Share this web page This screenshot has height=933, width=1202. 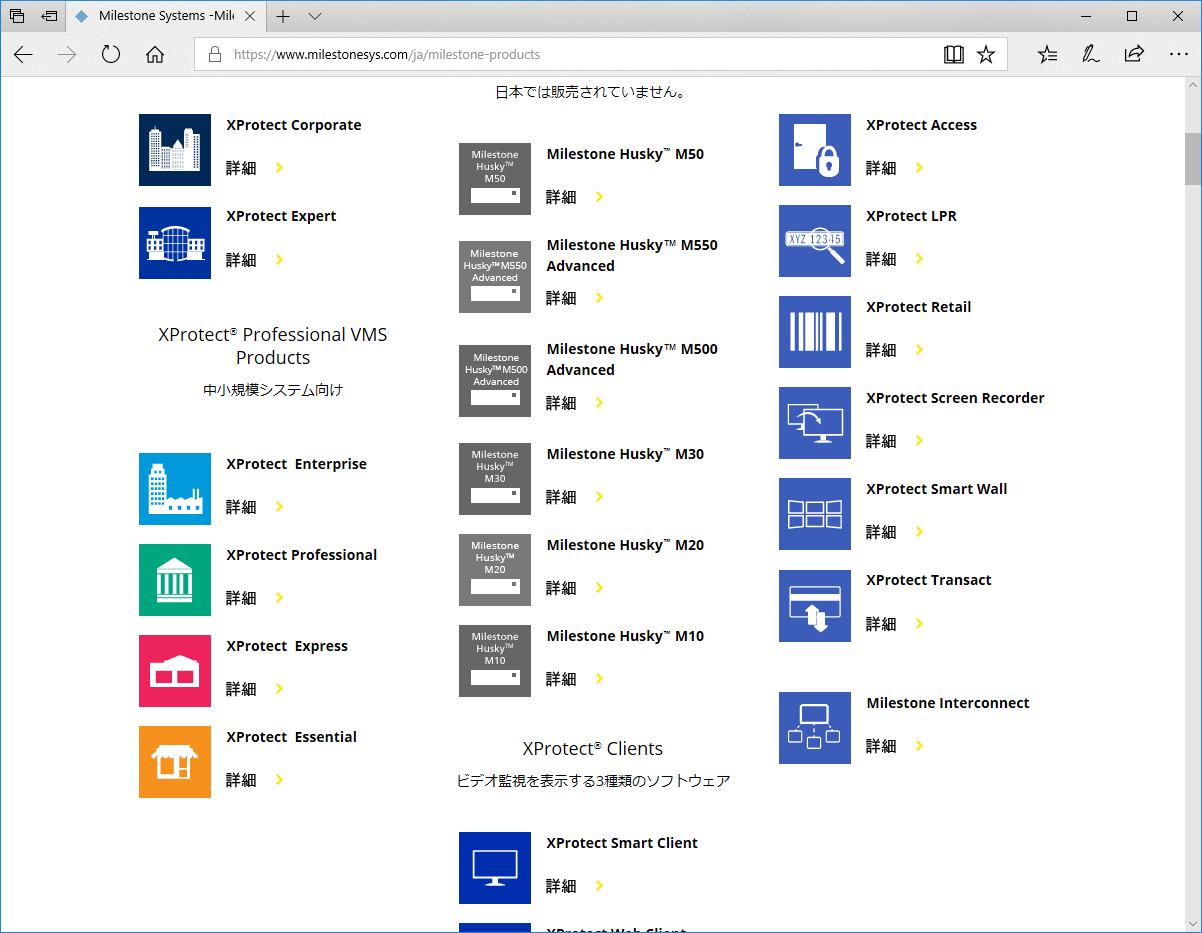coord(1134,55)
